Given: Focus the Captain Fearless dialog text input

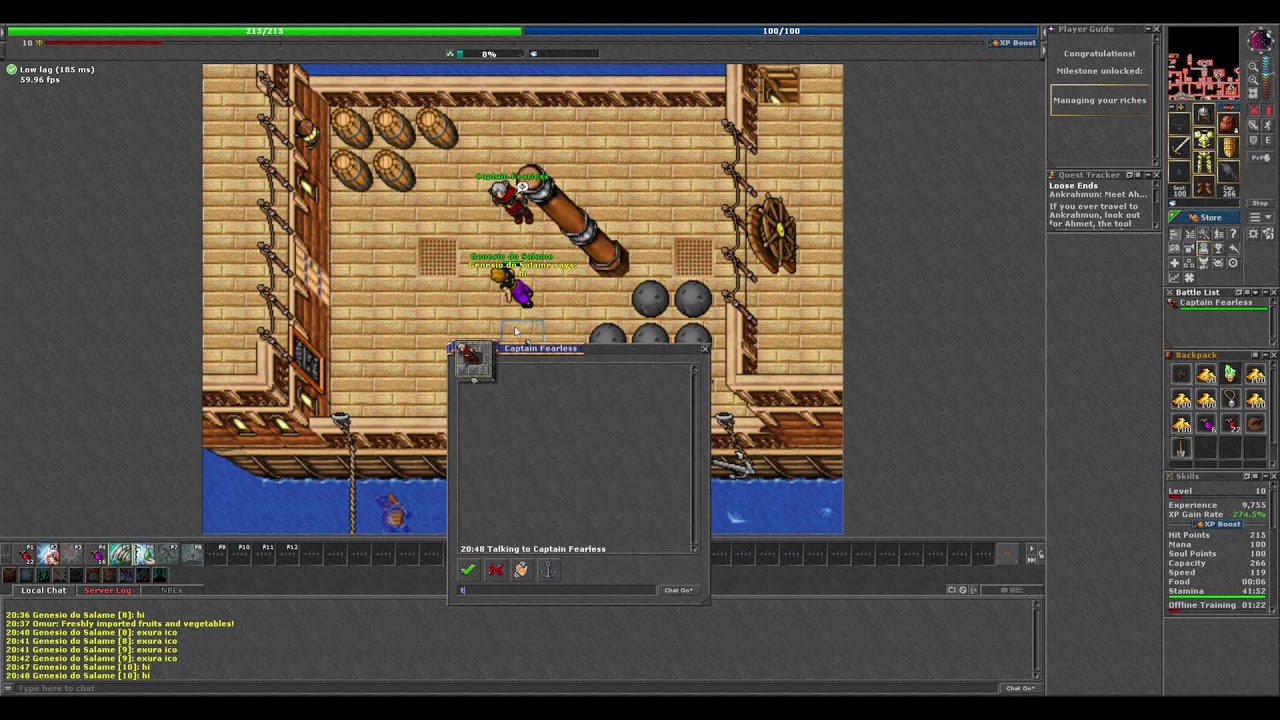Looking at the screenshot, I should pyautogui.click(x=558, y=590).
